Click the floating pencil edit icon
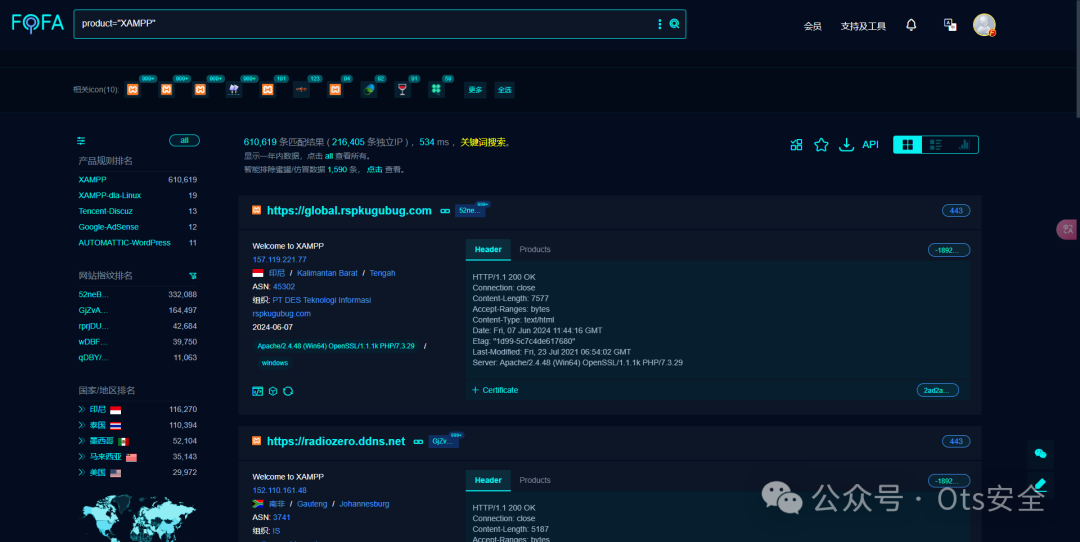1080x542 pixels. 1041,484
